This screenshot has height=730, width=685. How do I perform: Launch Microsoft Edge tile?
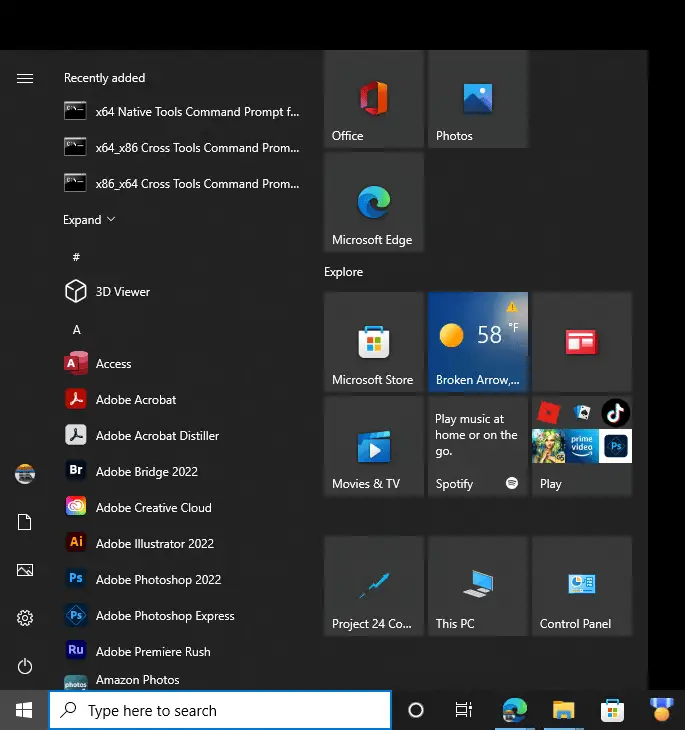tap(374, 203)
